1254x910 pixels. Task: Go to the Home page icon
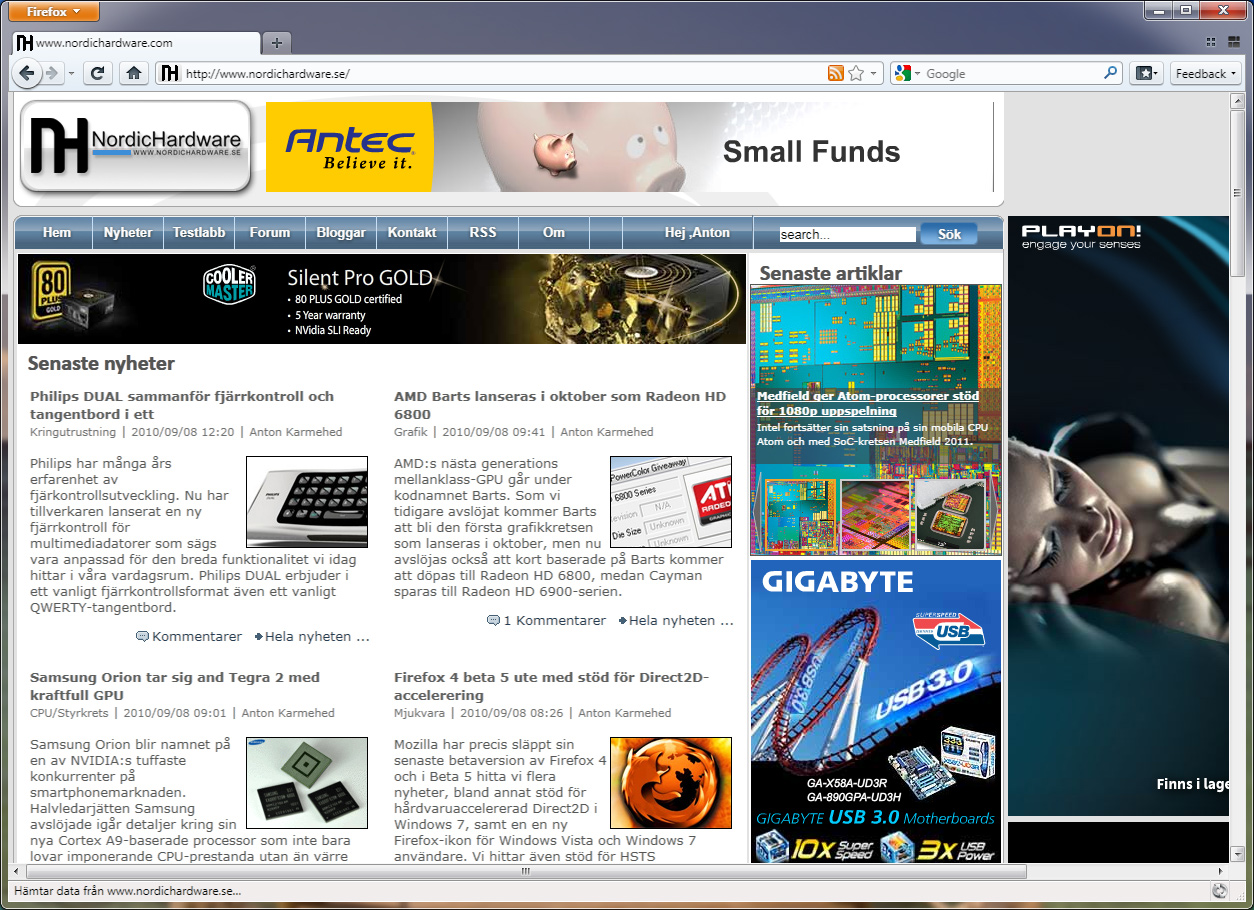click(133, 73)
